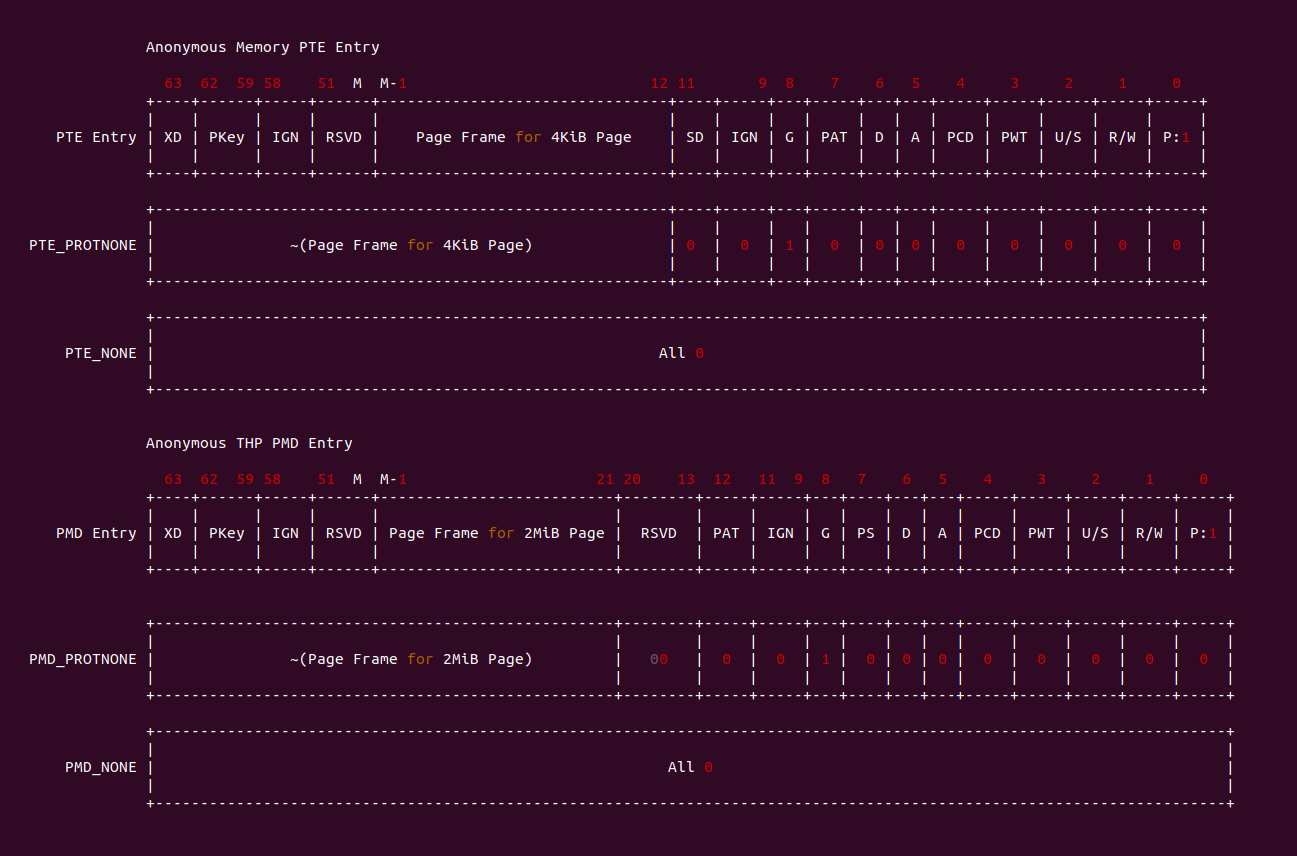Select the PTE_PROTNONE row label
The width and height of the screenshot is (1297, 856).
click(x=83, y=245)
